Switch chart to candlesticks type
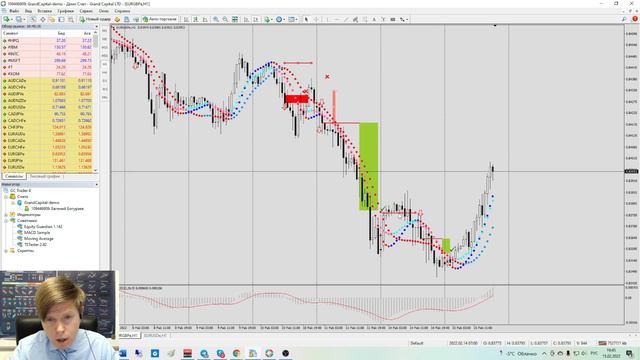Viewport: 640px width, 360px height. pos(196,19)
